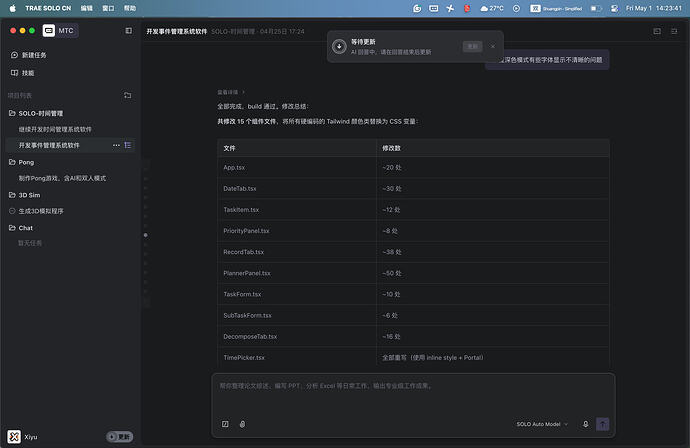The image size is (690, 448).
Task: Expand the Chat project folder
Action: click(x=21, y=228)
